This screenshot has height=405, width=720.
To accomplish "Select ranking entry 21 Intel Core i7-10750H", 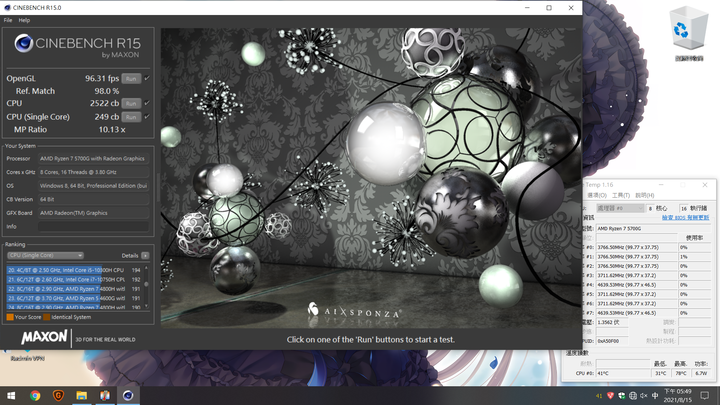I will 74,279.
